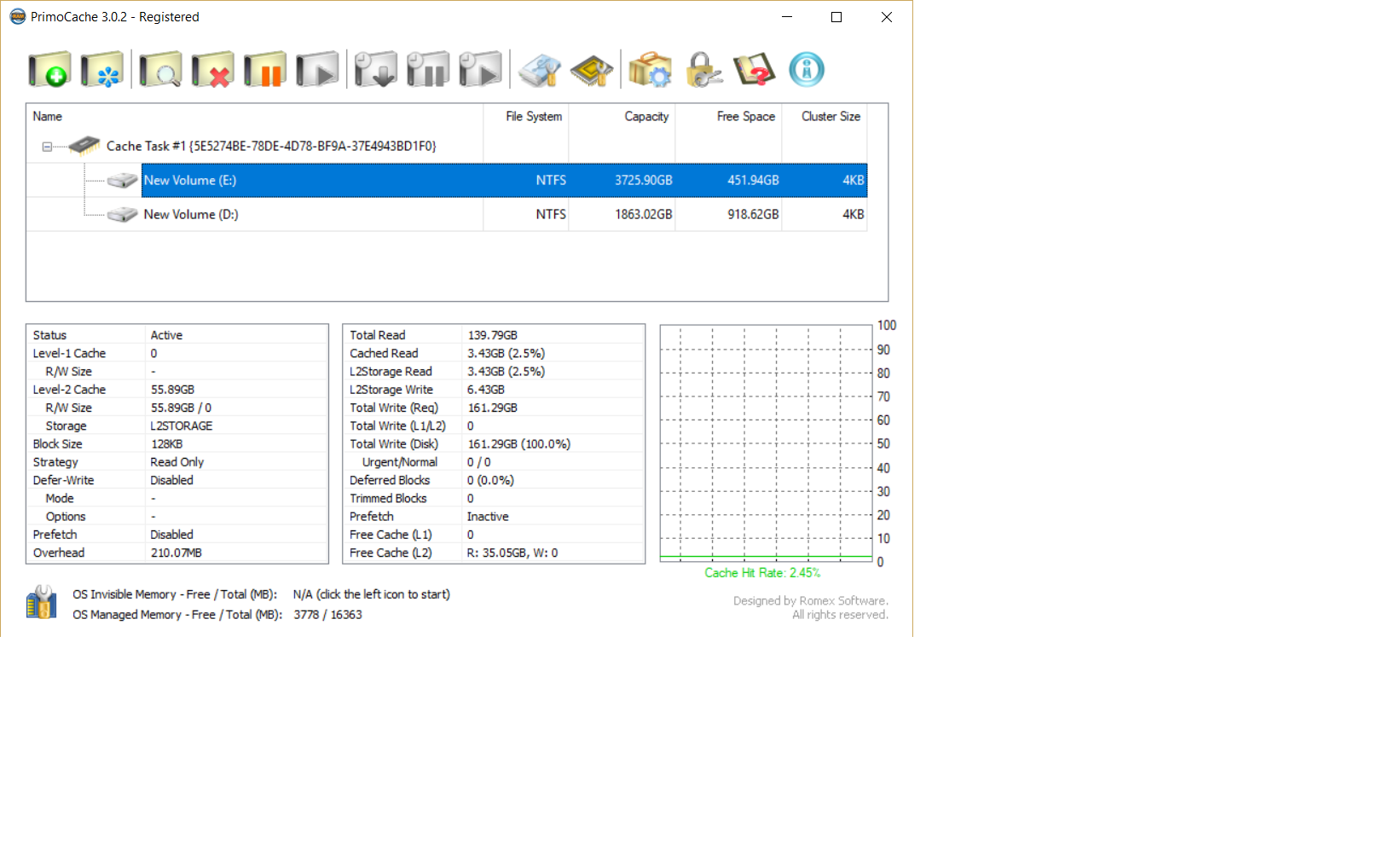The height and width of the screenshot is (868, 1389).
Task: Open the About info icon
Action: [x=807, y=70]
